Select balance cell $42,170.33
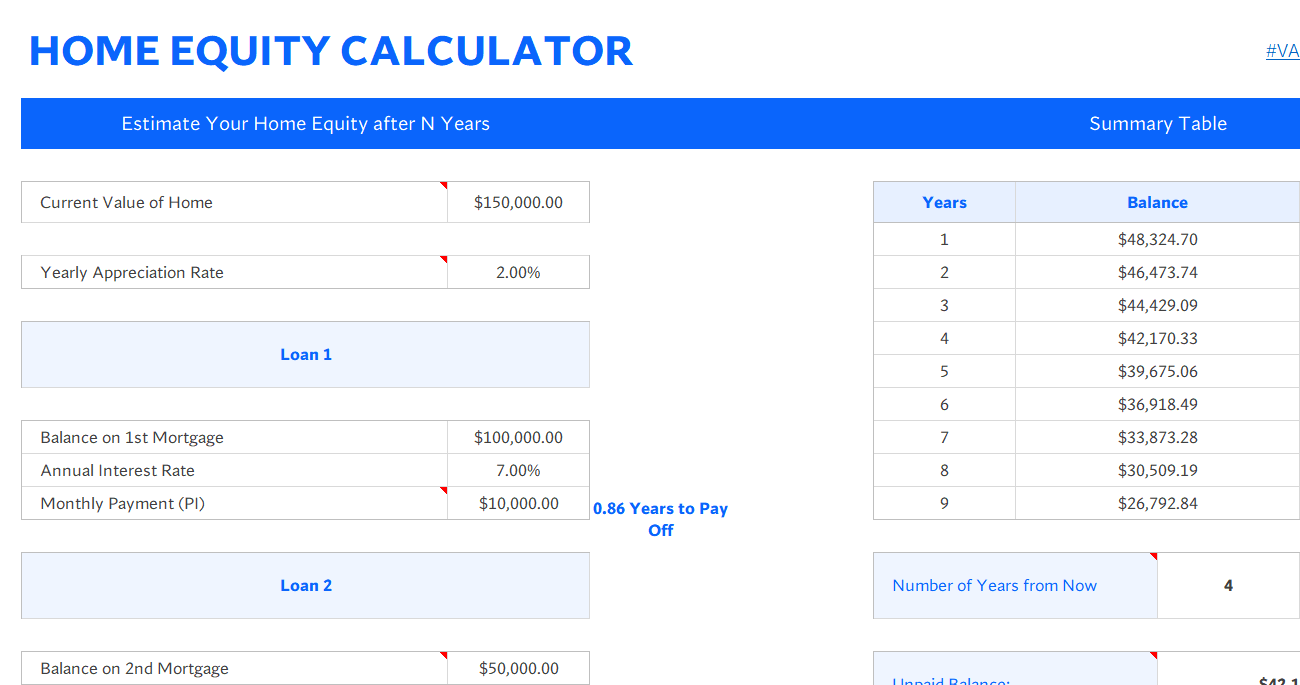 (1157, 338)
